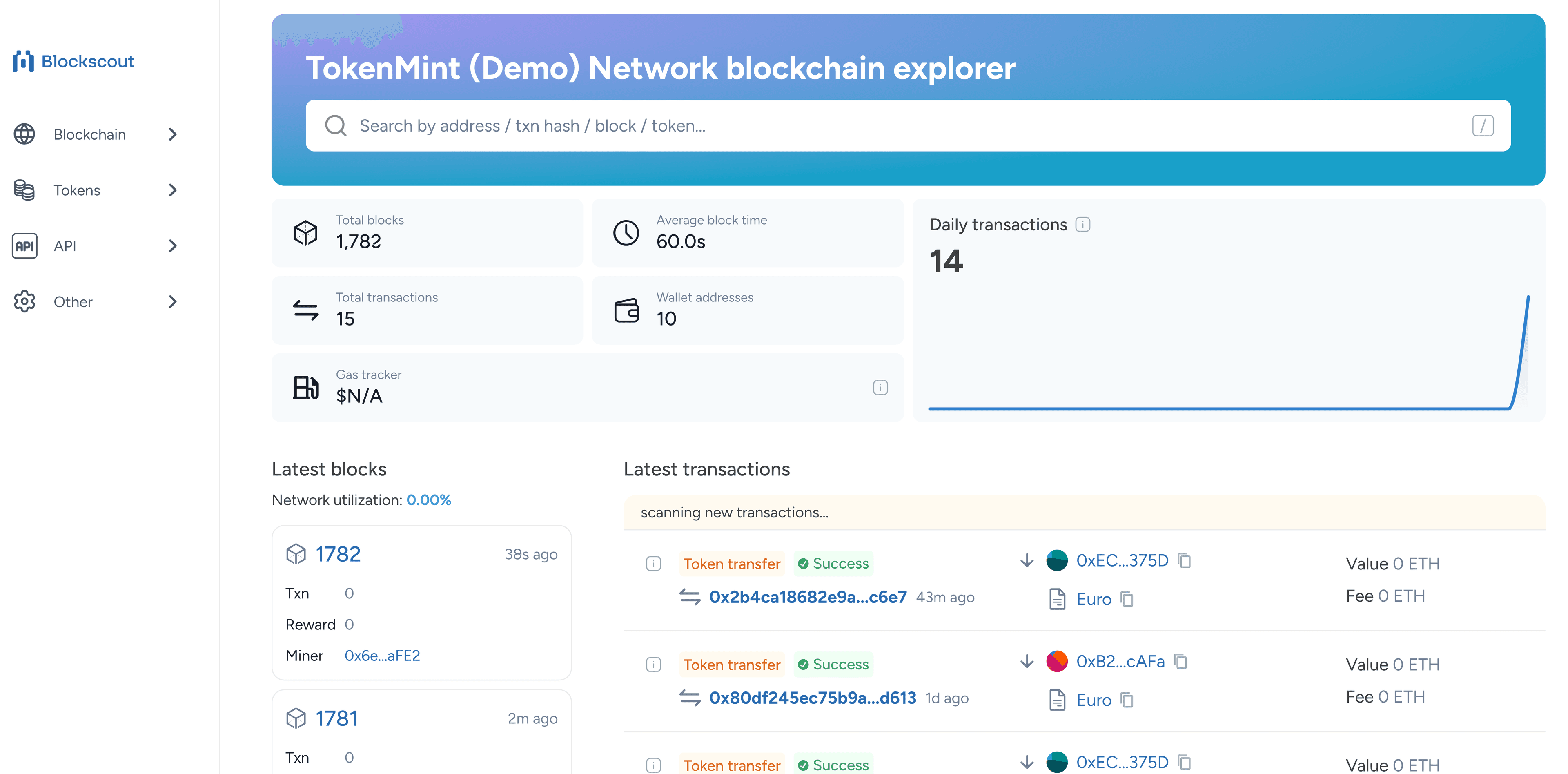This screenshot has width=1568, height=774.
Task: Click the magnifier search icon
Action: 335,125
